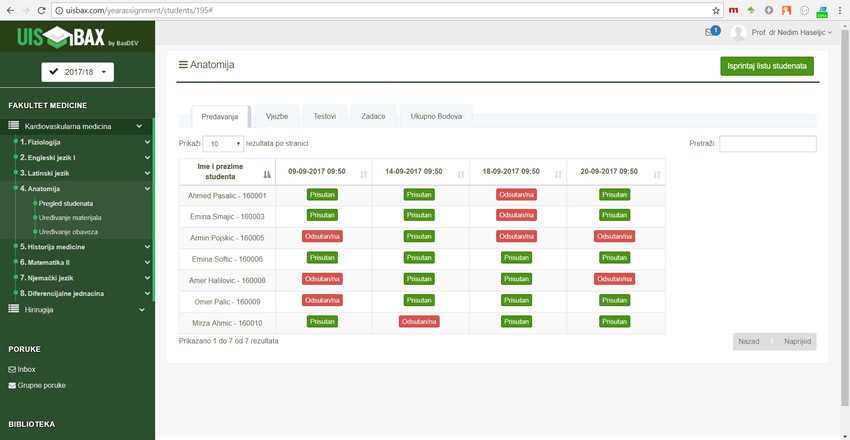Toggle Emina Smajic 18-09-2017 Odsutan/na status

point(516,216)
